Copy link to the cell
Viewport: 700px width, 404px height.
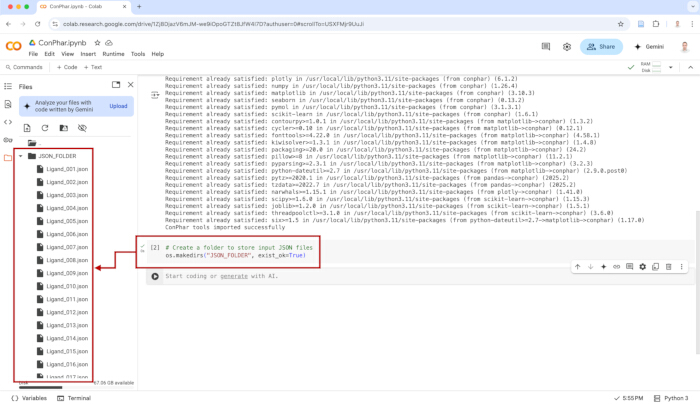[x=616, y=267]
